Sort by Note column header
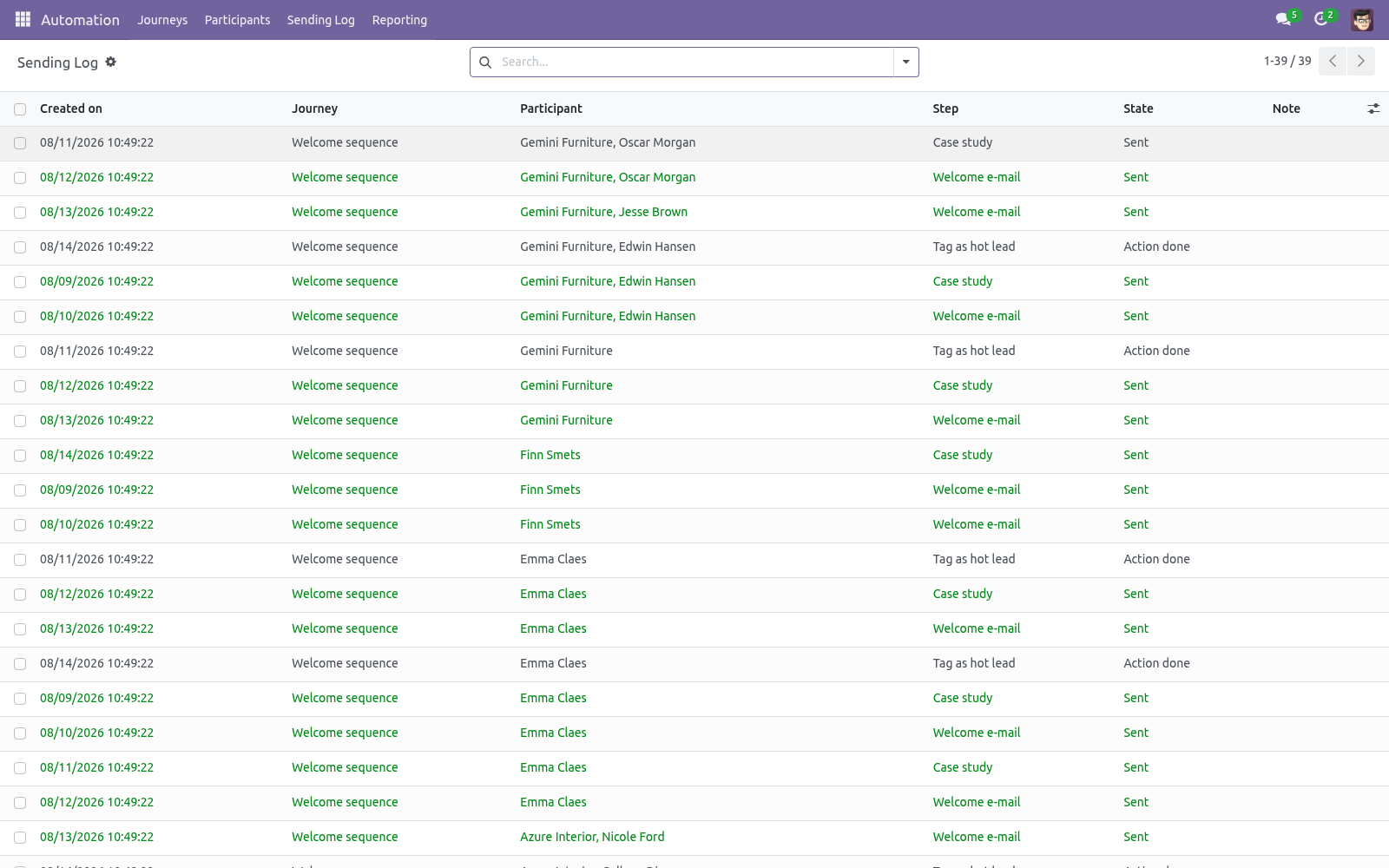Image resolution: width=1389 pixels, height=868 pixels. (x=1287, y=108)
